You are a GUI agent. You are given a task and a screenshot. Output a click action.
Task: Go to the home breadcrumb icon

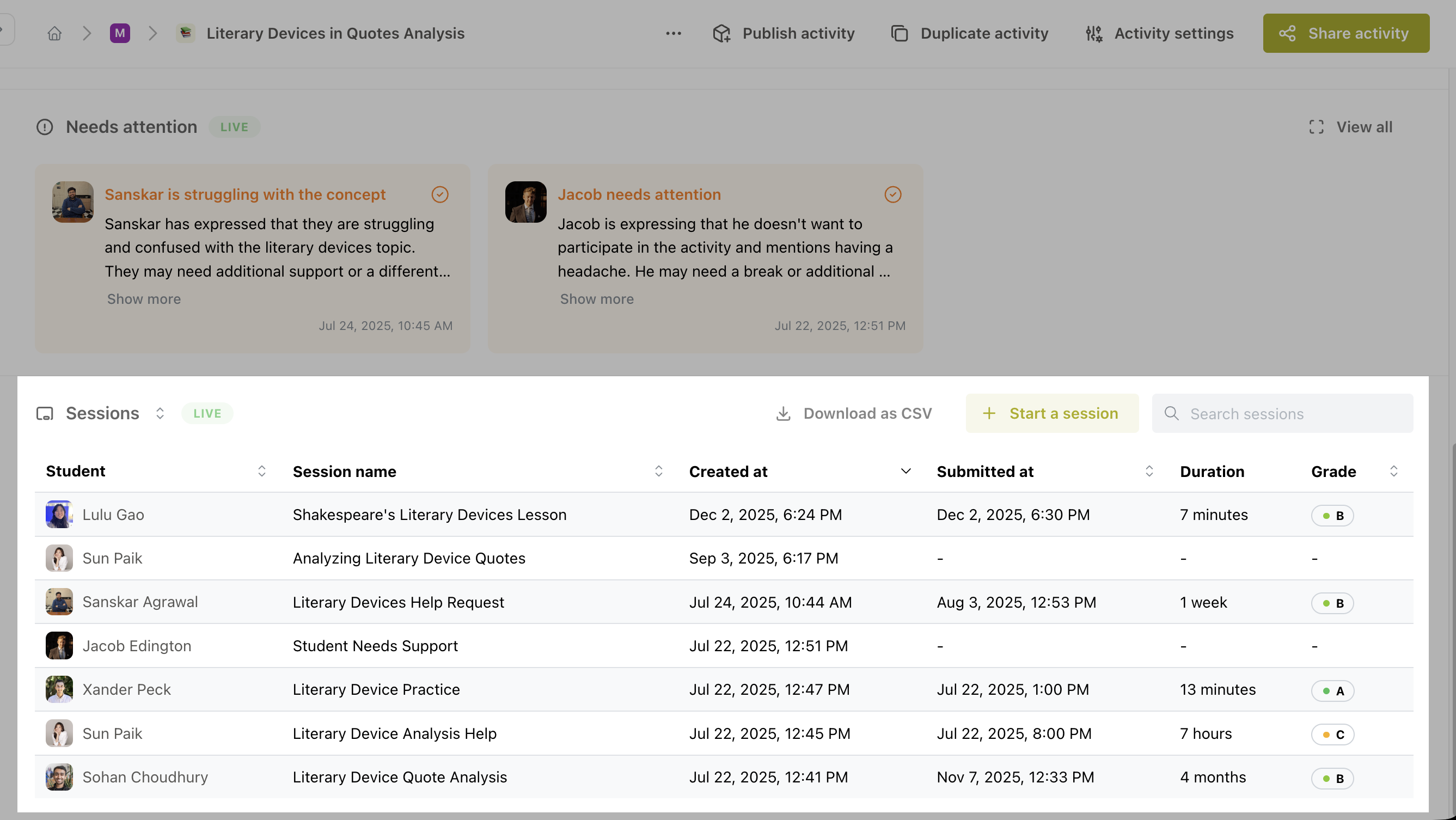tap(54, 33)
